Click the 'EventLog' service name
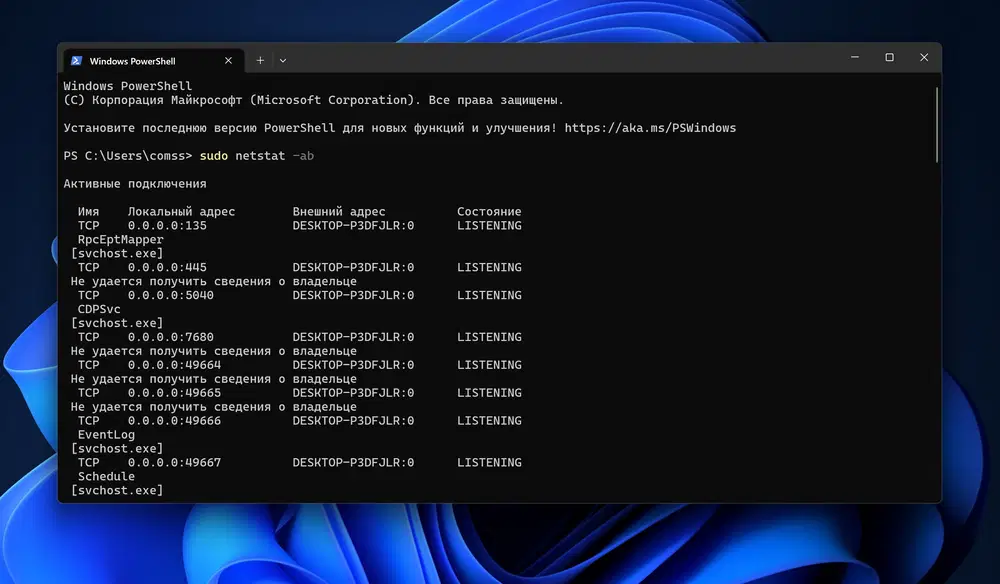Image resolution: width=1000 pixels, height=584 pixels. coord(106,434)
